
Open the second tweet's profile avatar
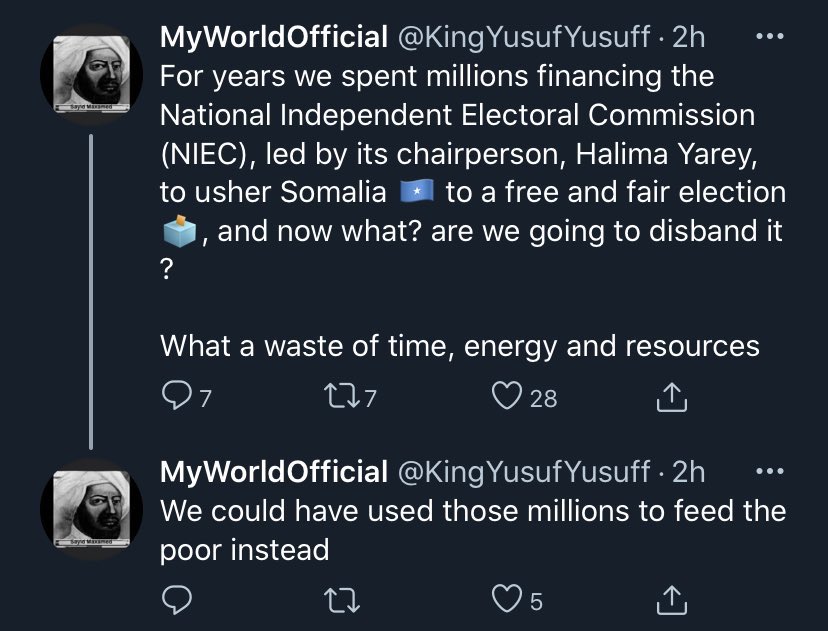coord(91,509)
